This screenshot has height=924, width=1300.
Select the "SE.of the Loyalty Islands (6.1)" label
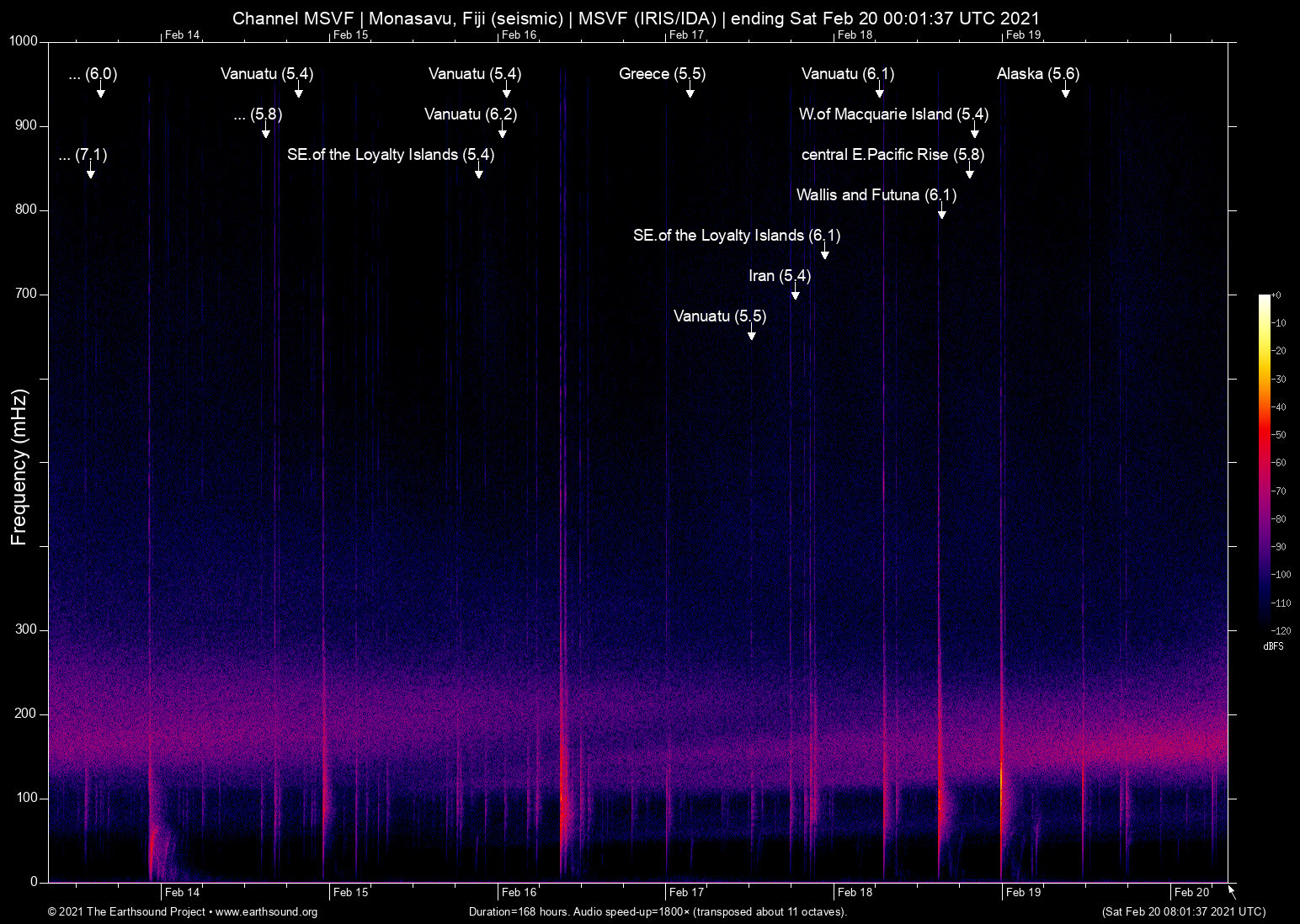pos(737,236)
